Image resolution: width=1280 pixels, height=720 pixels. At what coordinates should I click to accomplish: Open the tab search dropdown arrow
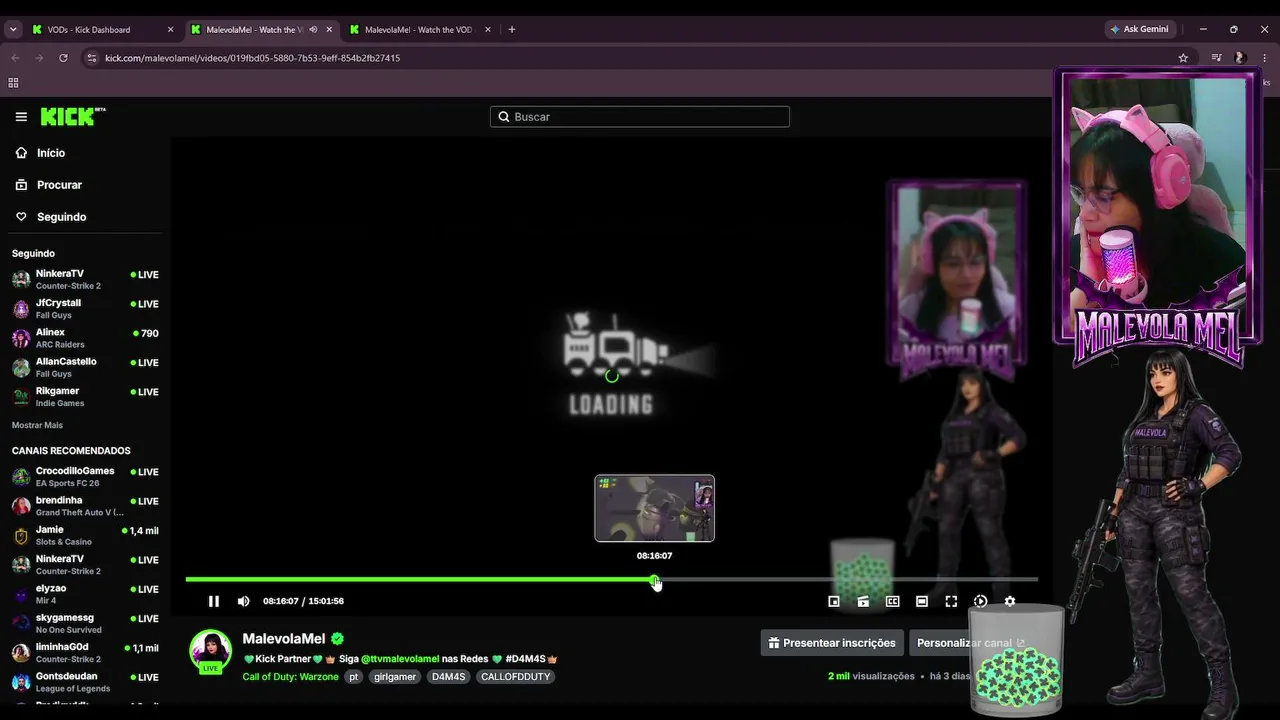click(x=13, y=30)
